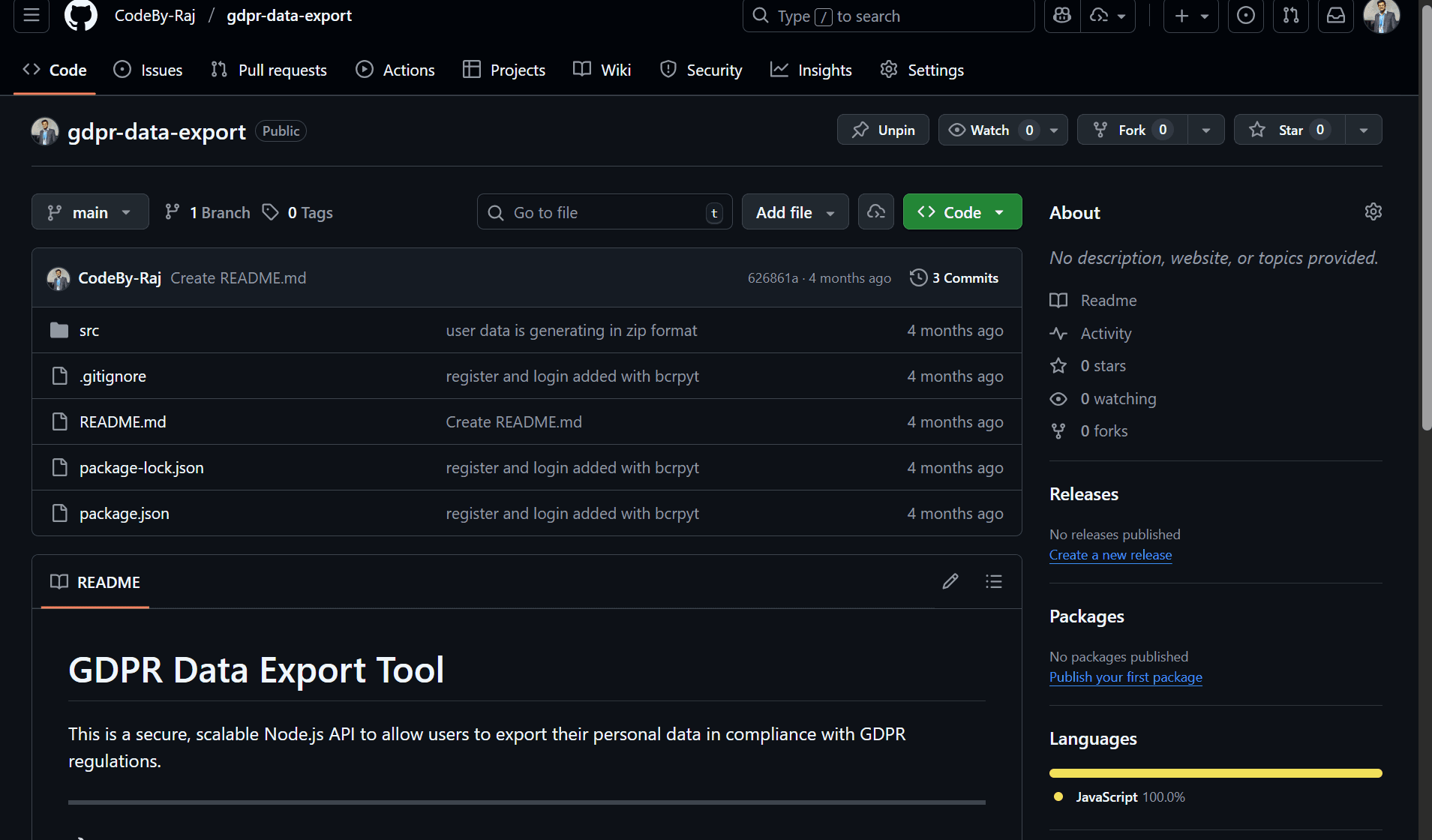The width and height of the screenshot is (1432, 840).
Task: Sync the repository using the cloud refresh icon
Action: pyautogui.click(x=875, y=211)
